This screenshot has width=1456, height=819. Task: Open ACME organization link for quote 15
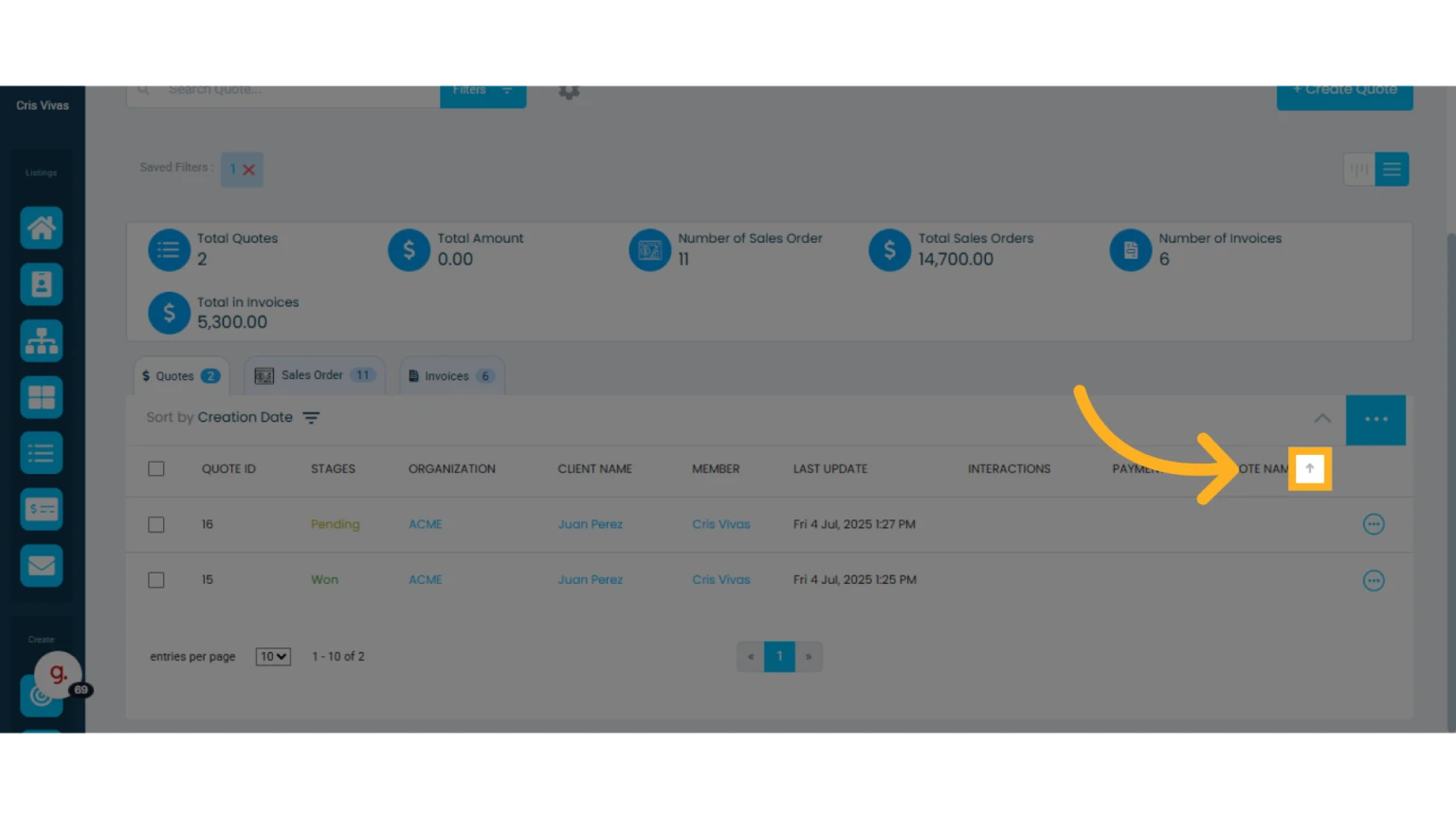point(426,580)
